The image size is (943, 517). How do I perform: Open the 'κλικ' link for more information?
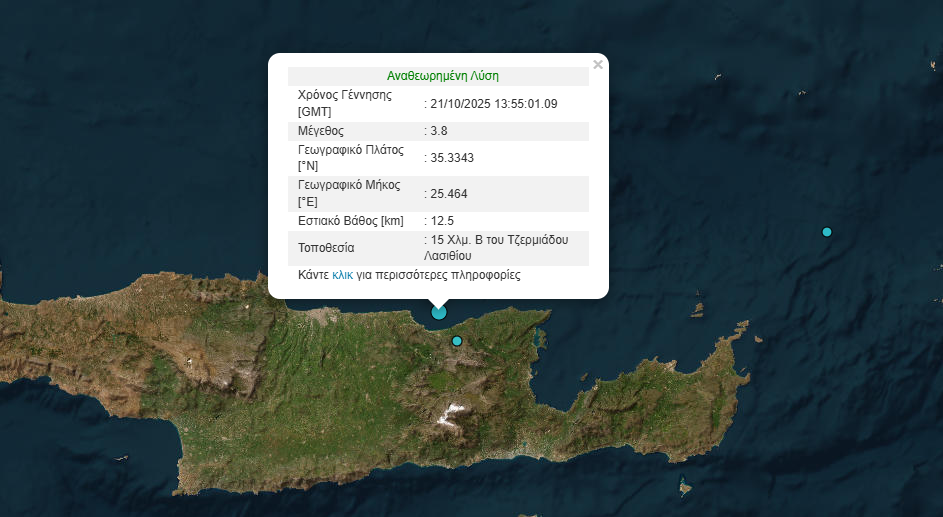tap(343, 274)
